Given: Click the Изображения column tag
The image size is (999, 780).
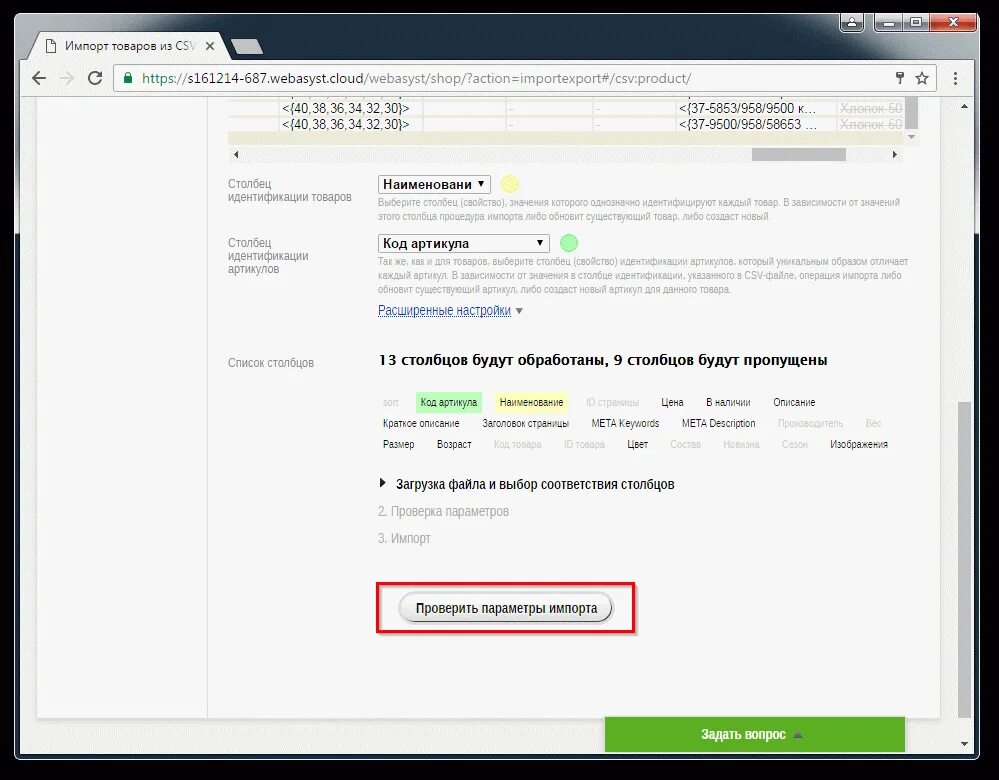Looking at the screenshot, I should click(859, 444).
